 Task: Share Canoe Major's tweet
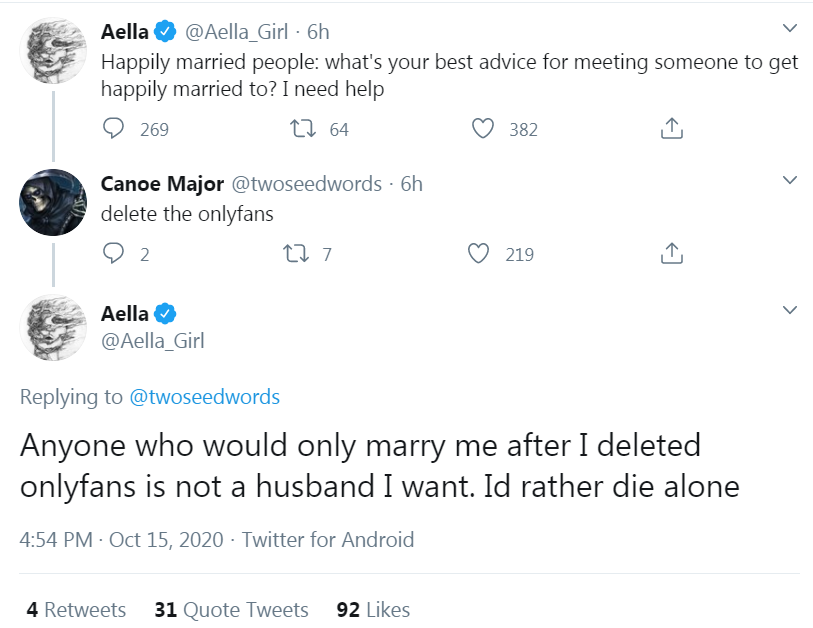(672, 254)
